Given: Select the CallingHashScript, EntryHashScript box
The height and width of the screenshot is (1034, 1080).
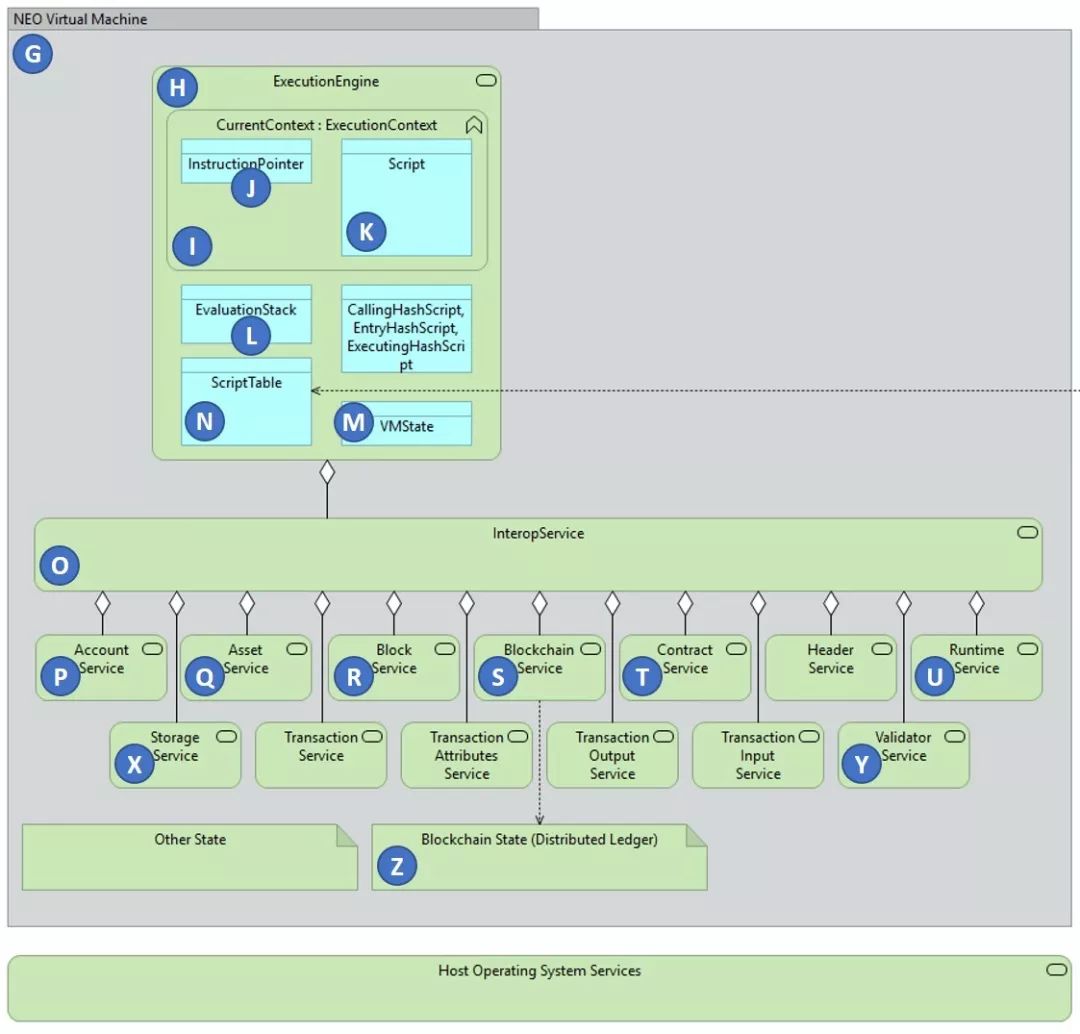Looking at the screenshot, I should click(x=406, y=329).
